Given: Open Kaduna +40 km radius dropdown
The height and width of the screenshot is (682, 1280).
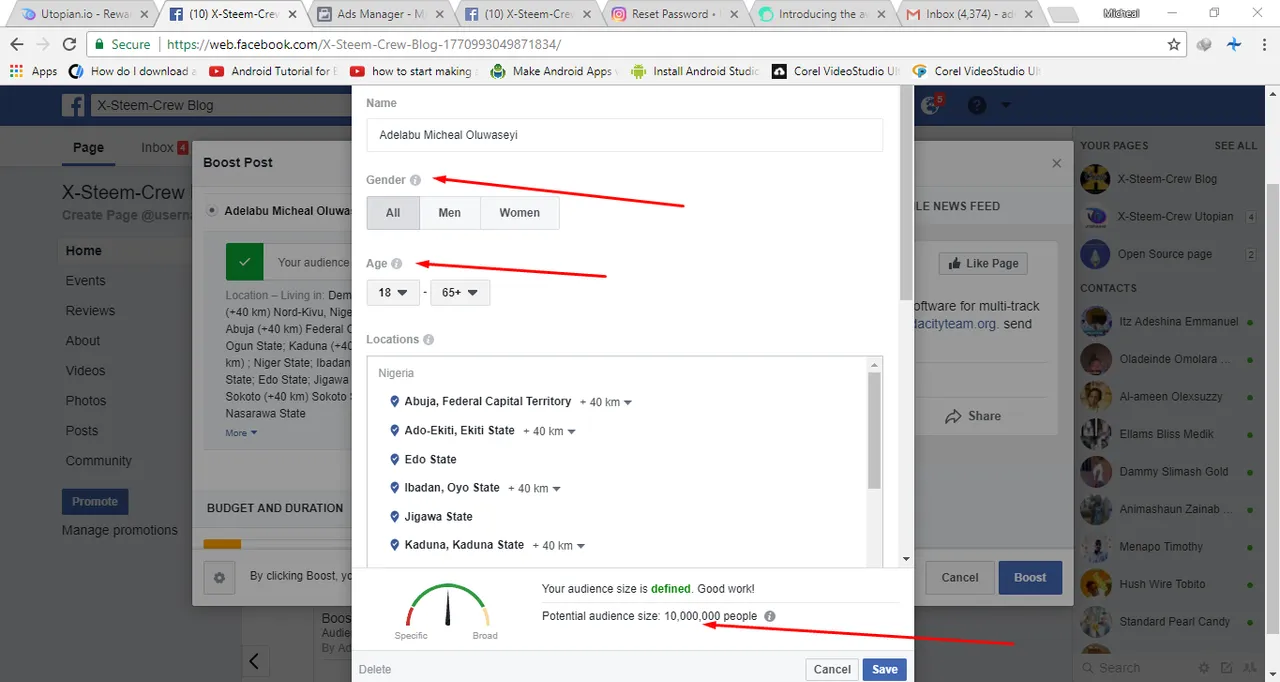Looking at the screenshot, I should point(558,546).
